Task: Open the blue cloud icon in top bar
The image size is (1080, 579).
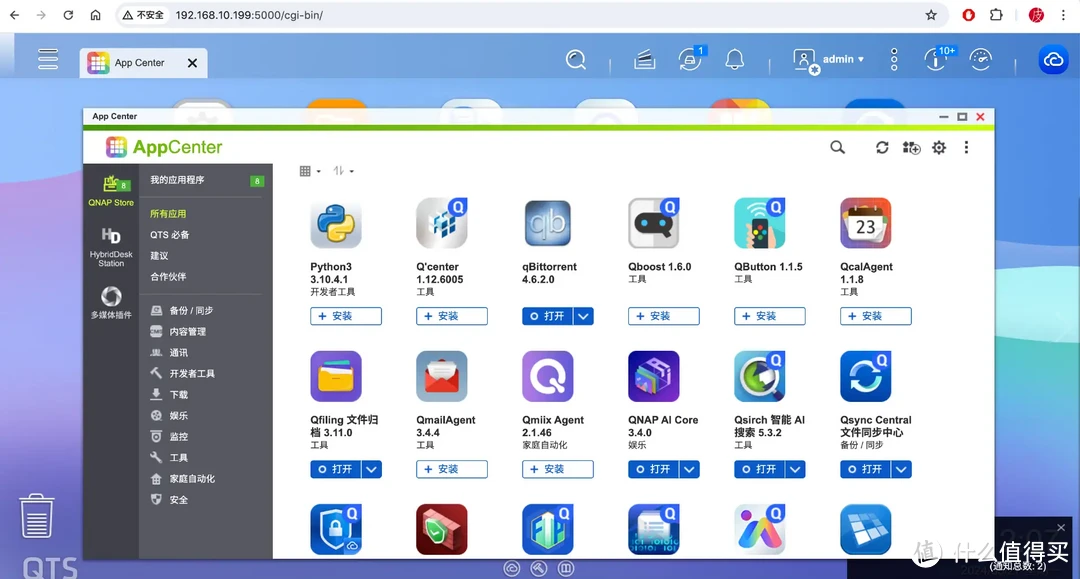Action: pos(1053,60)
